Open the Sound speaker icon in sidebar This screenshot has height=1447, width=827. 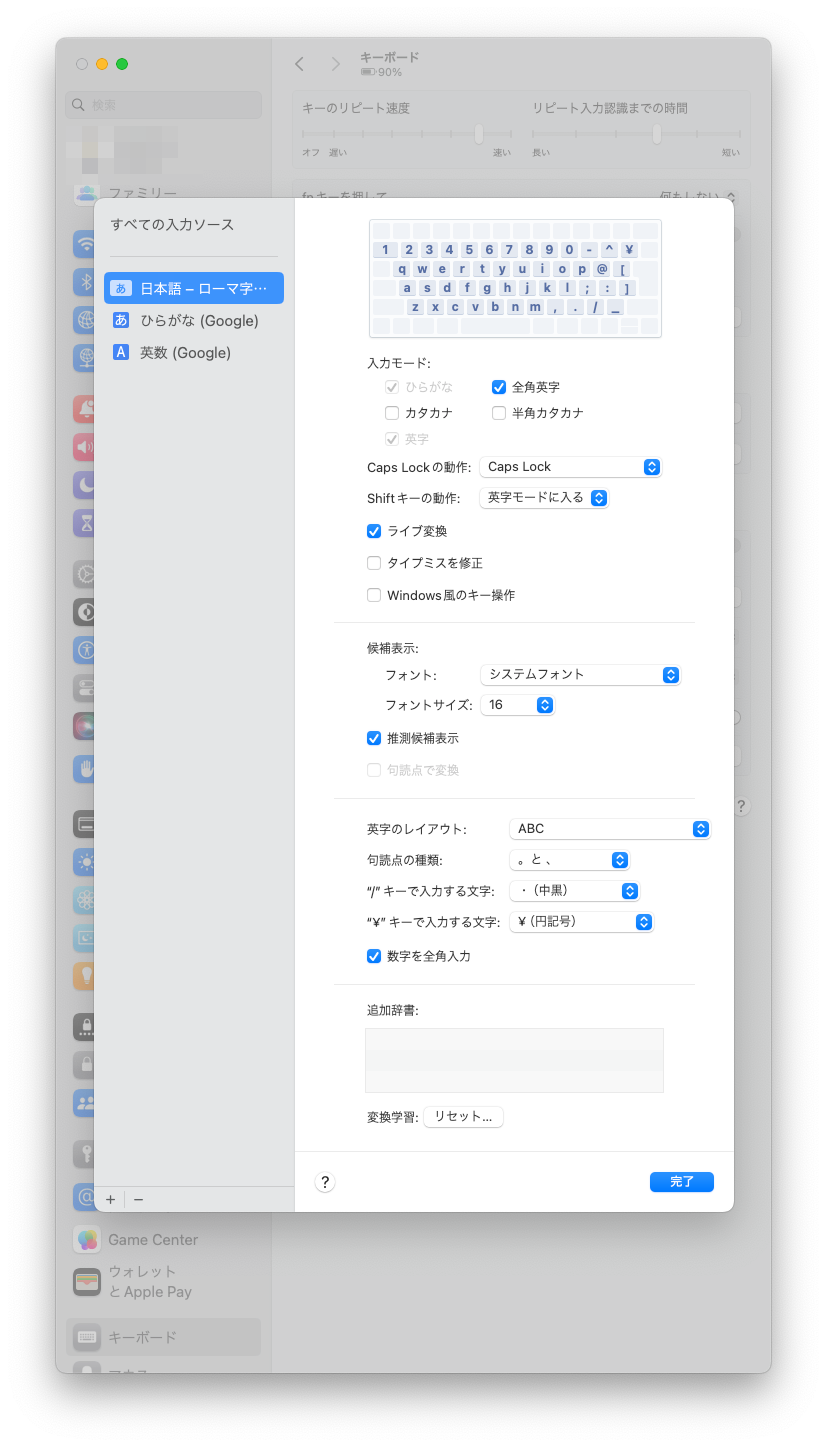click(86, 446)
